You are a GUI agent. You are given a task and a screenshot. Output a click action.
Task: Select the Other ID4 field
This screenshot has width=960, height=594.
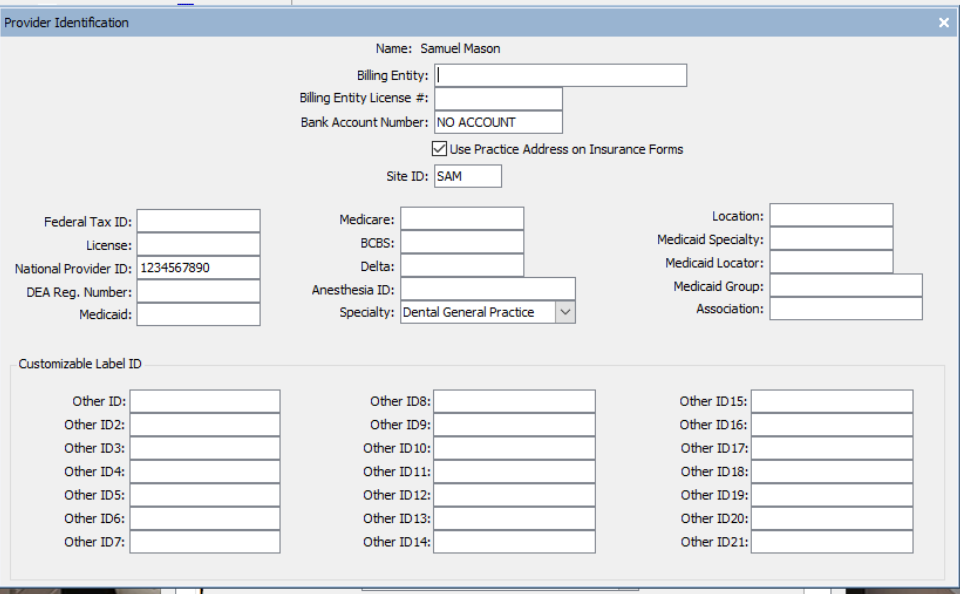[x=205, y=472]
